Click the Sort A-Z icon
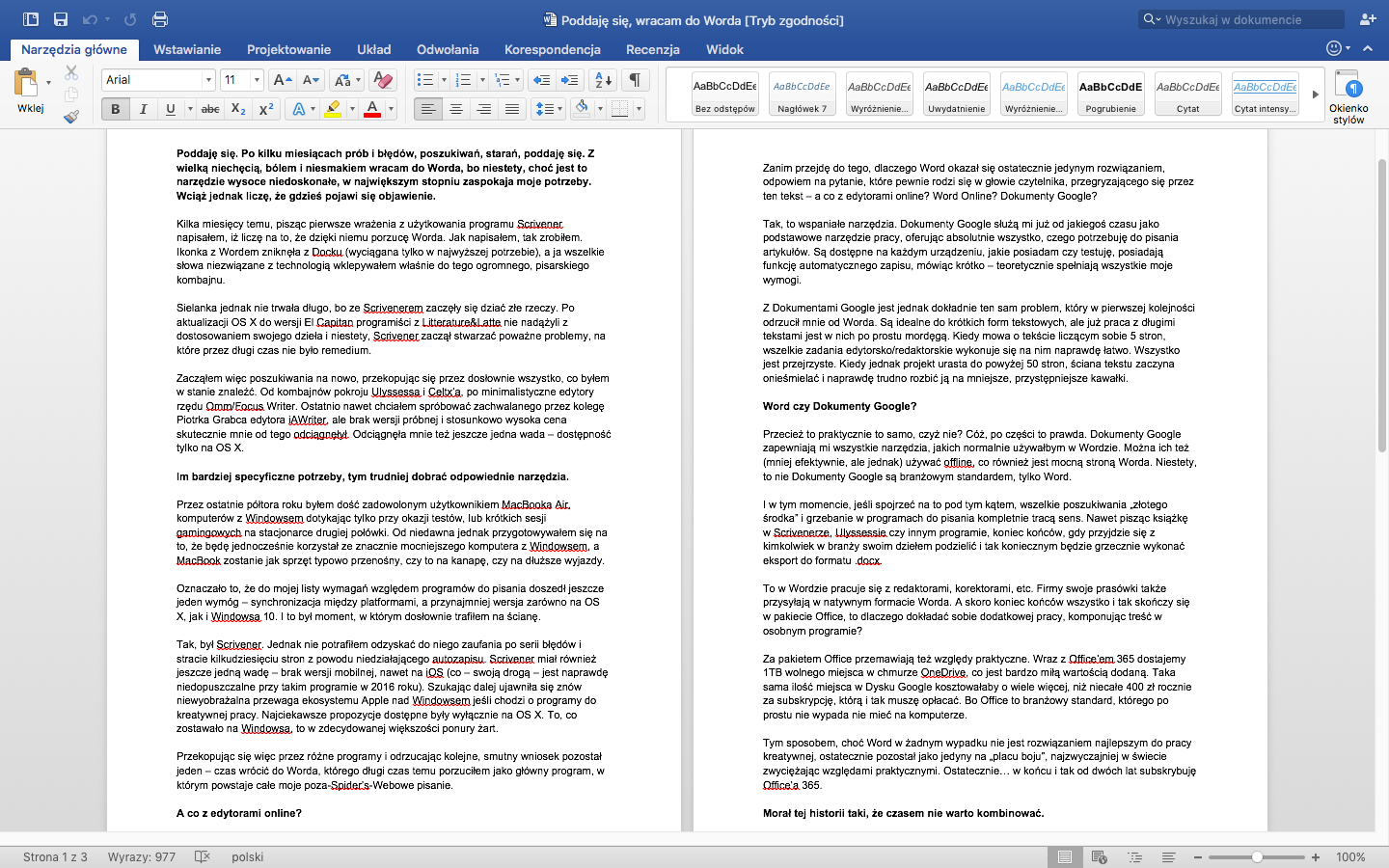Viewport: 1389px width, 868px height. [x=603, y=80]
